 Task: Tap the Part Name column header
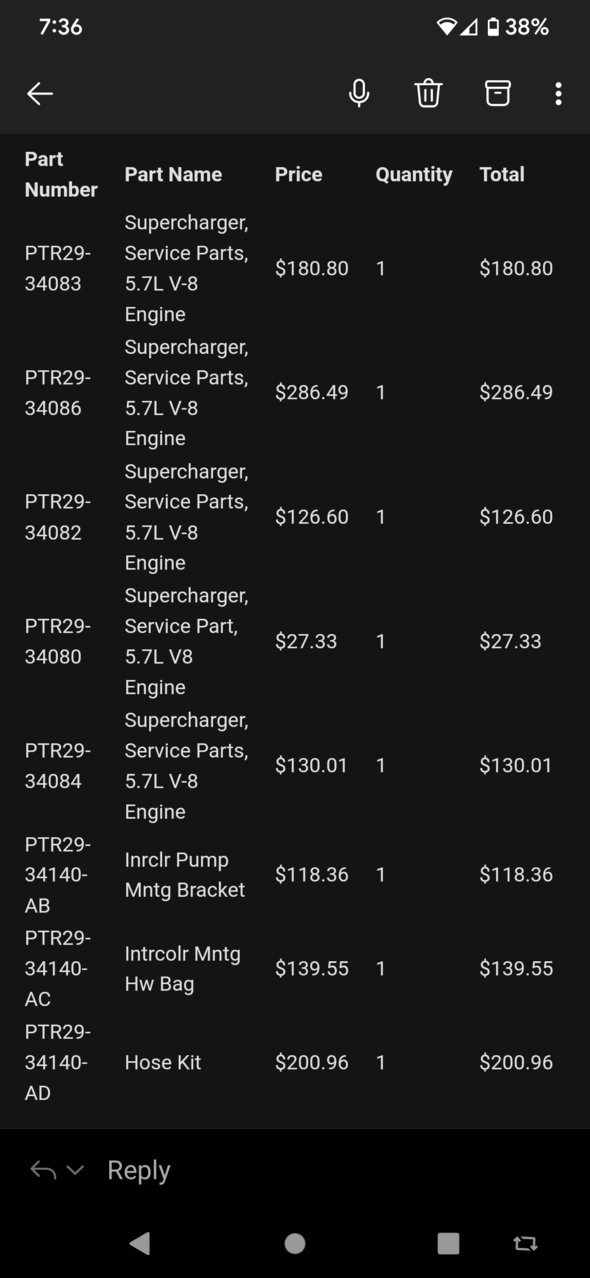coord(173,174)
